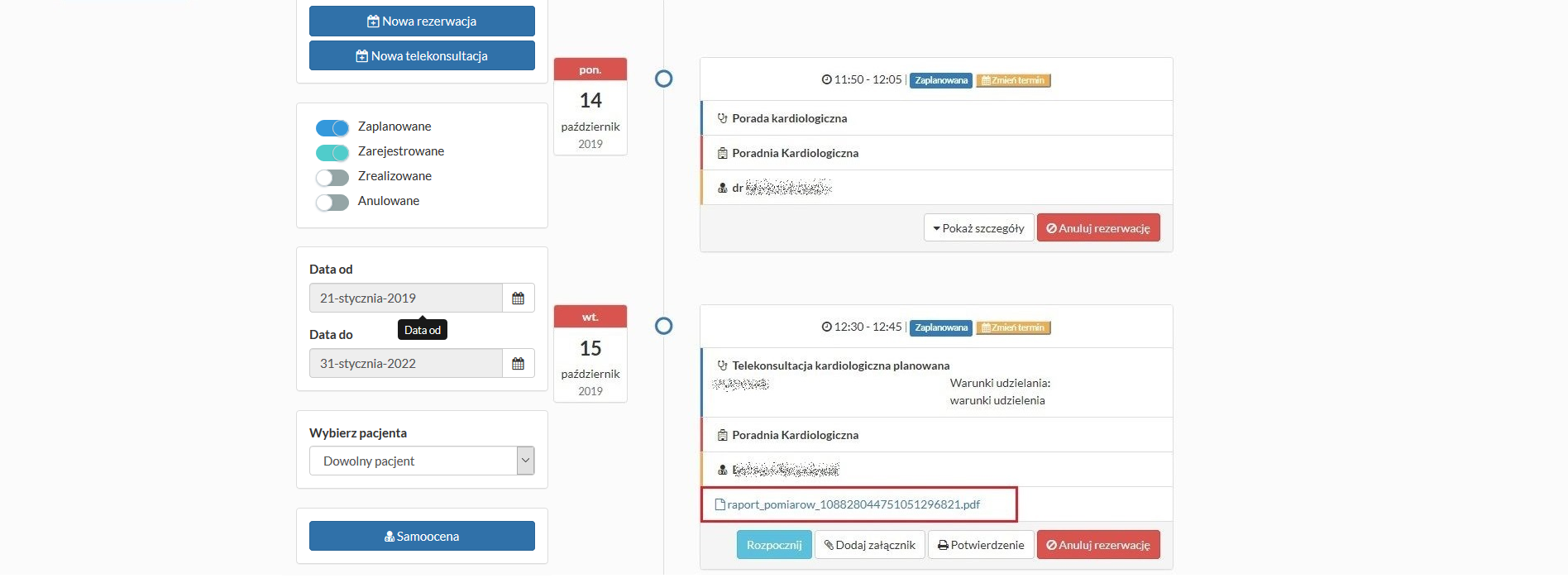Viewport: 1568px width, 578px height.
Task: Enable the 'Anulowane' filter toggle
Action: [x=332, y=202]
